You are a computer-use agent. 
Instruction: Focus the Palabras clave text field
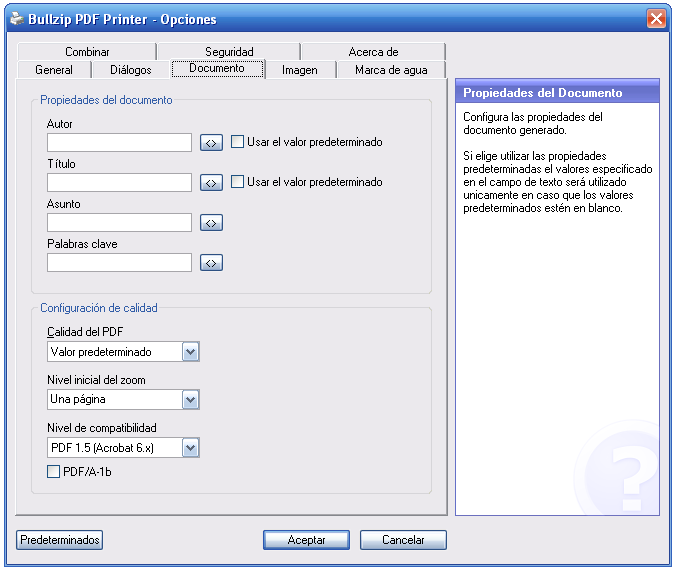click(119, 263)
